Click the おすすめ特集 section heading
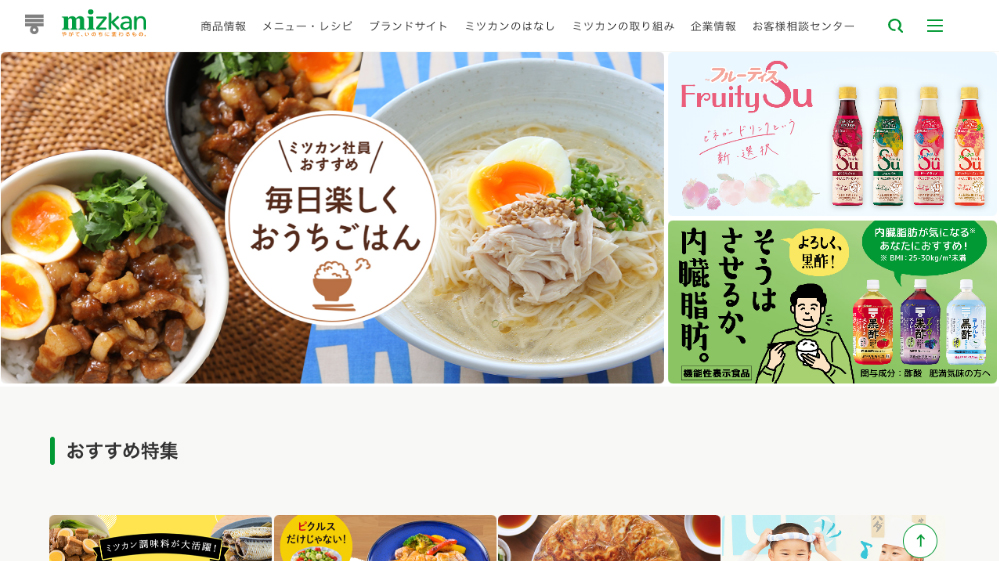999x561 pixels. pyautogui.click(x=122, y=451)
